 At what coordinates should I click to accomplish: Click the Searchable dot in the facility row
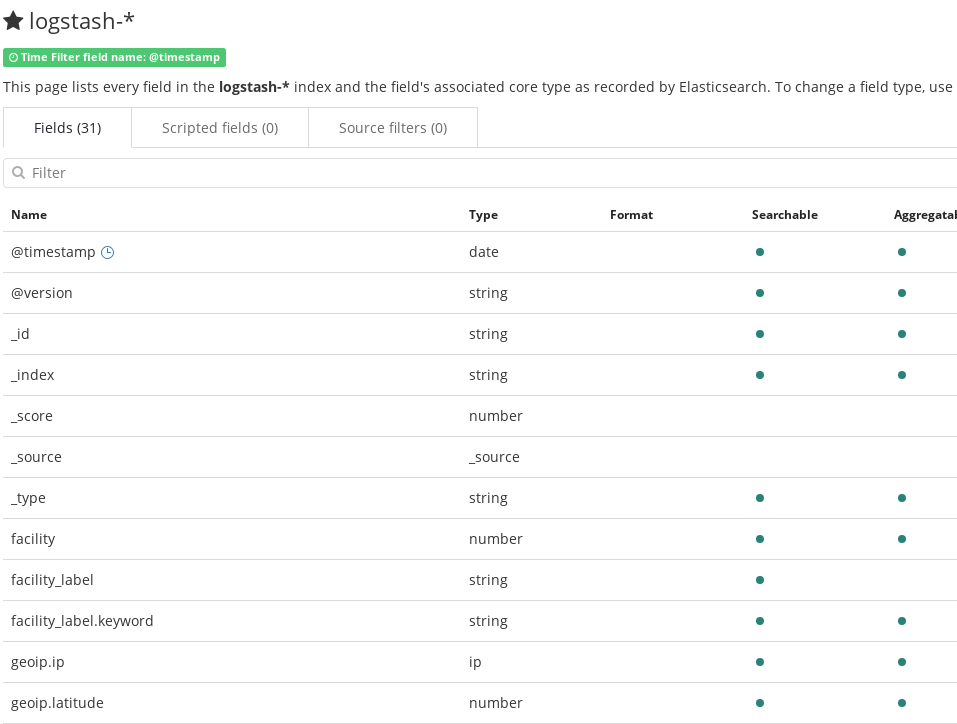pyautogui.click(x=760, y=539)
